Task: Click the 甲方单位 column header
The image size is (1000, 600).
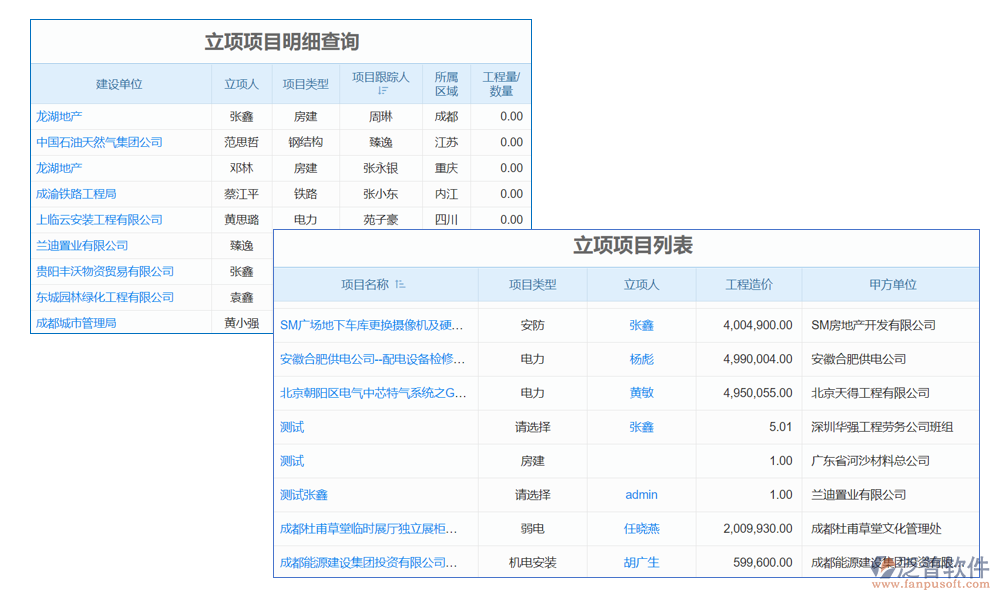Action: (x=892, y=285)
